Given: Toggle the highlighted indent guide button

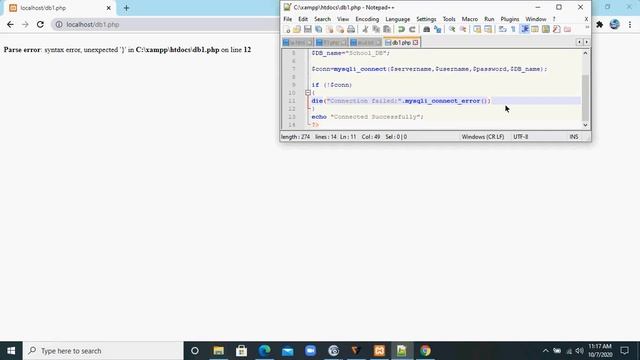Looking at the screenshot, I should point(524,29).
